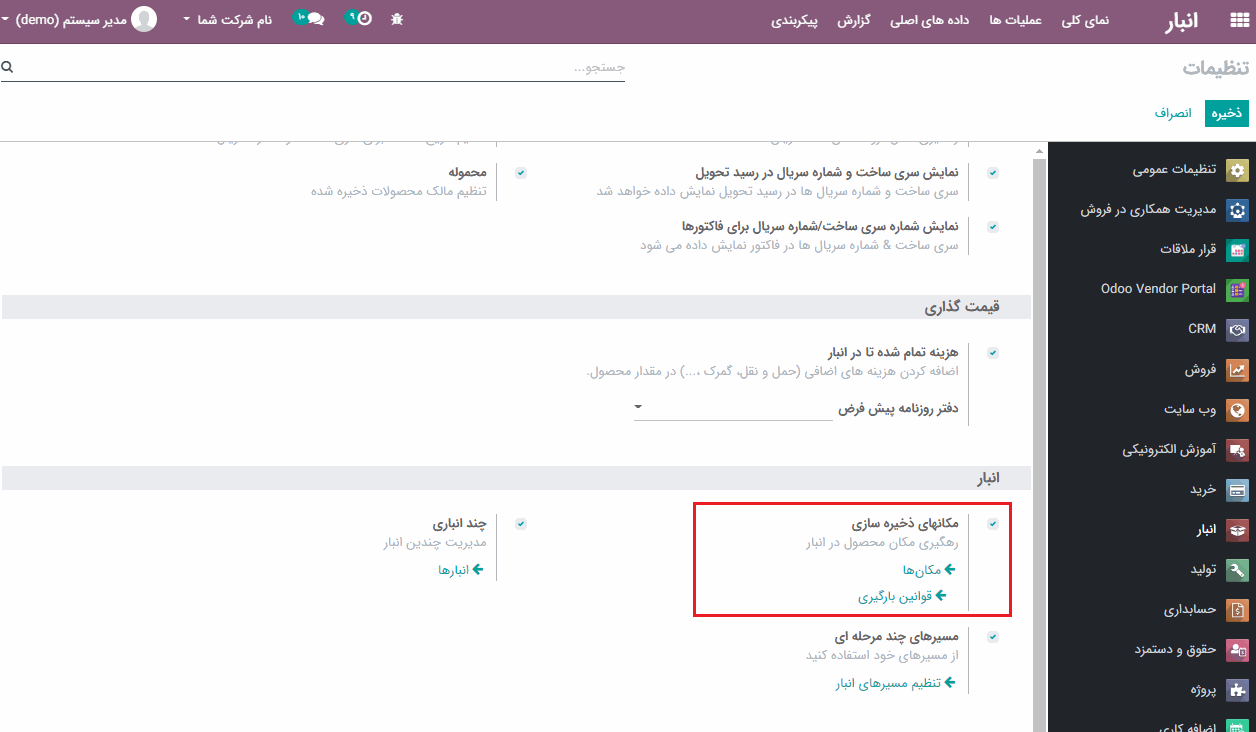Open تنظیم مسیرهای انبار link
The width and height of the screenshot is (1256, 732).
pos(888,683)
